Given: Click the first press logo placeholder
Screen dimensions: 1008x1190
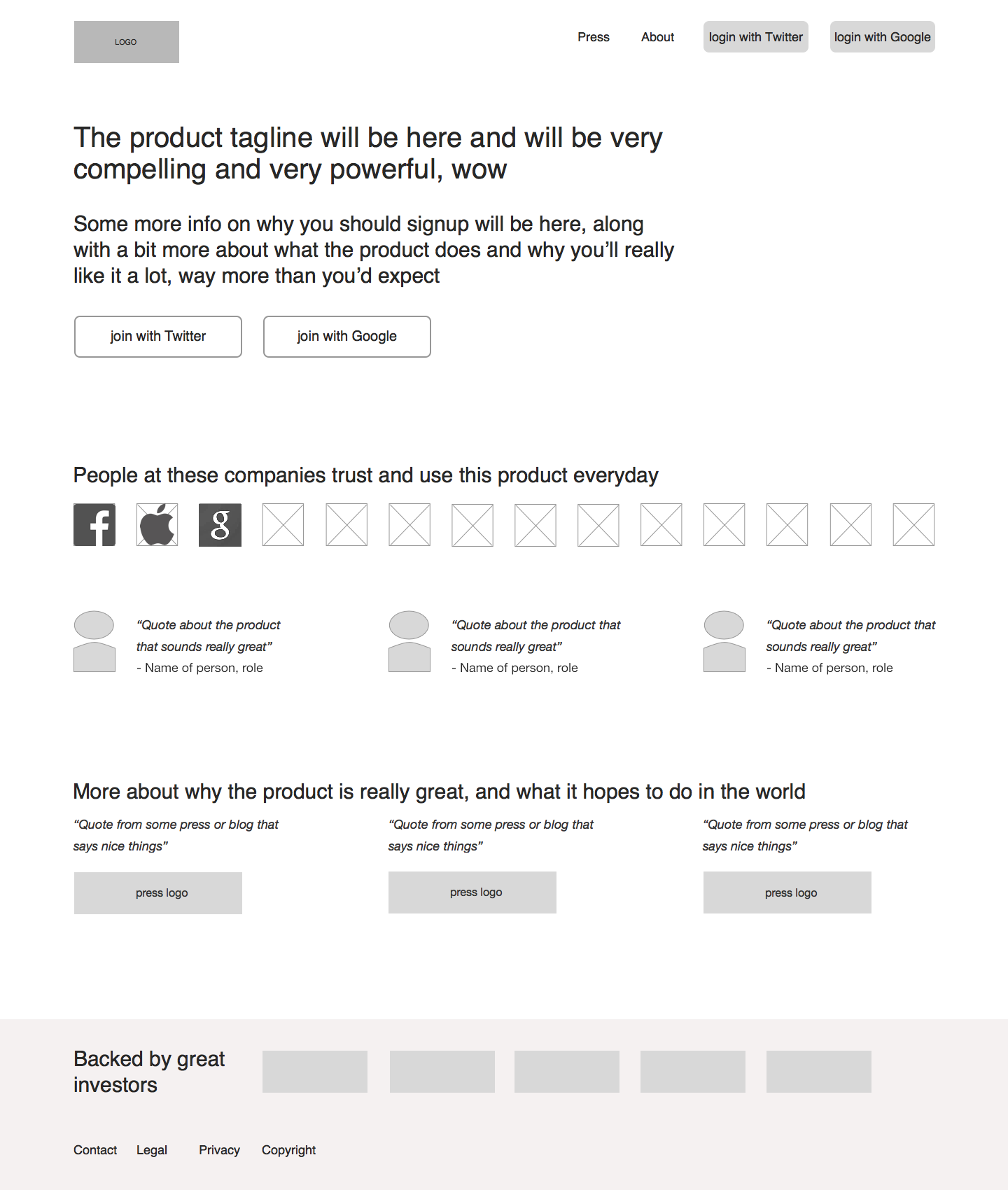Looking at the screenshot, I should coord(158,893).
